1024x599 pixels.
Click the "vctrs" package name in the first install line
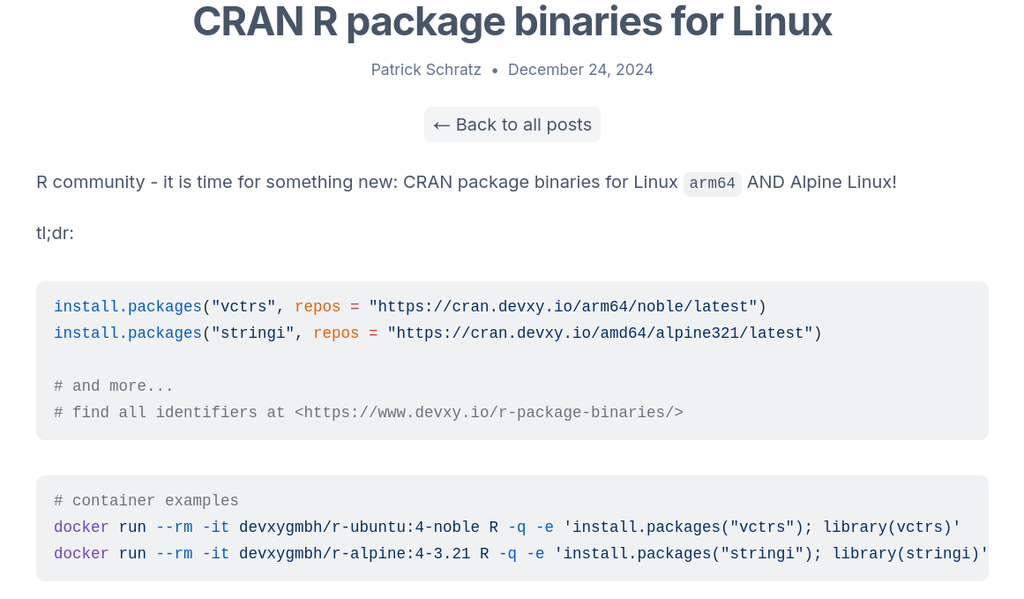(244, 306)
